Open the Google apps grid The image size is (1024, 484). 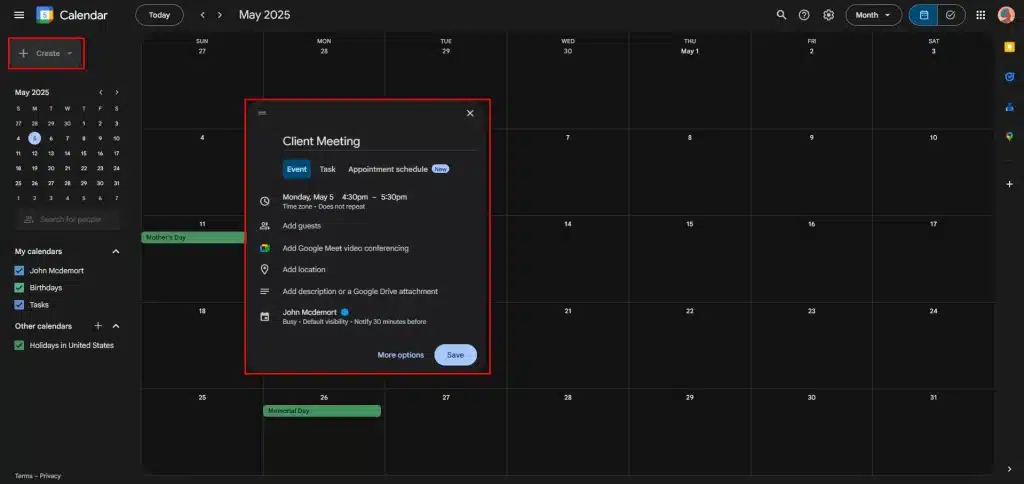pyautogui.click(x=980, y=15)
